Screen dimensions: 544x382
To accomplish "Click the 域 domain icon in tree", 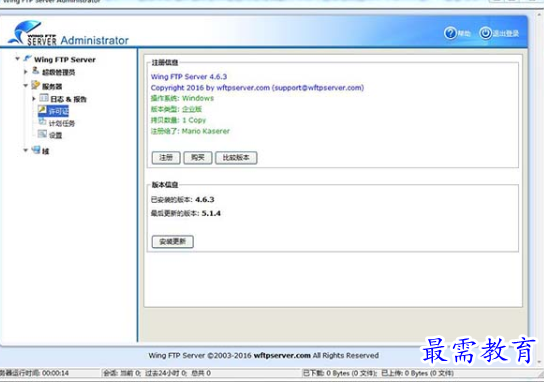I will [x=36, y=150].
